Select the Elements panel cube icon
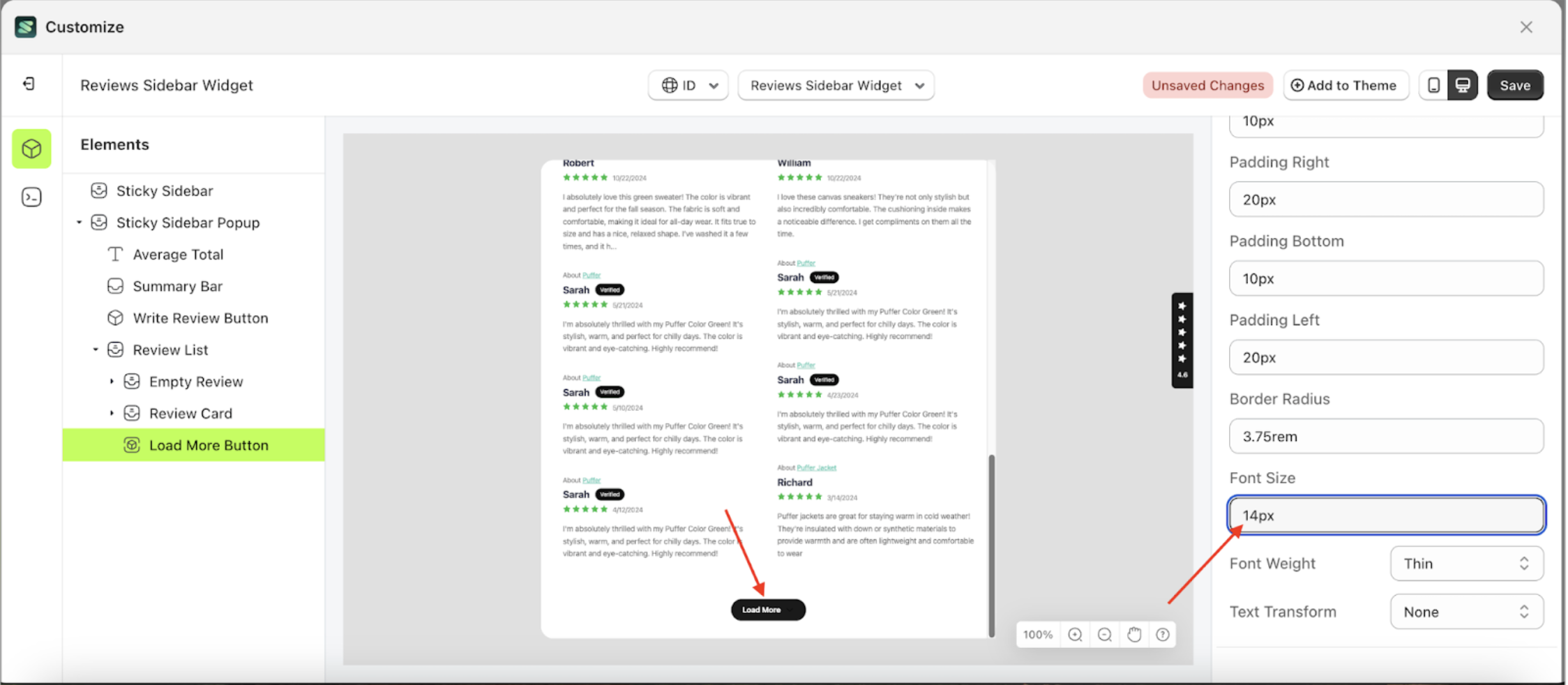This screenshot has height=685, width=1568. pos(31,149)
